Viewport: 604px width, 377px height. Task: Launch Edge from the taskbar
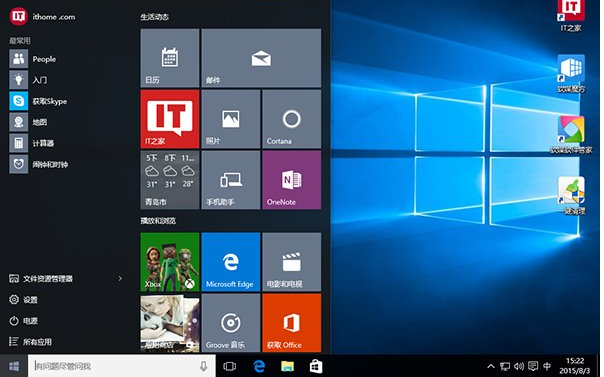tap(259, 366)
